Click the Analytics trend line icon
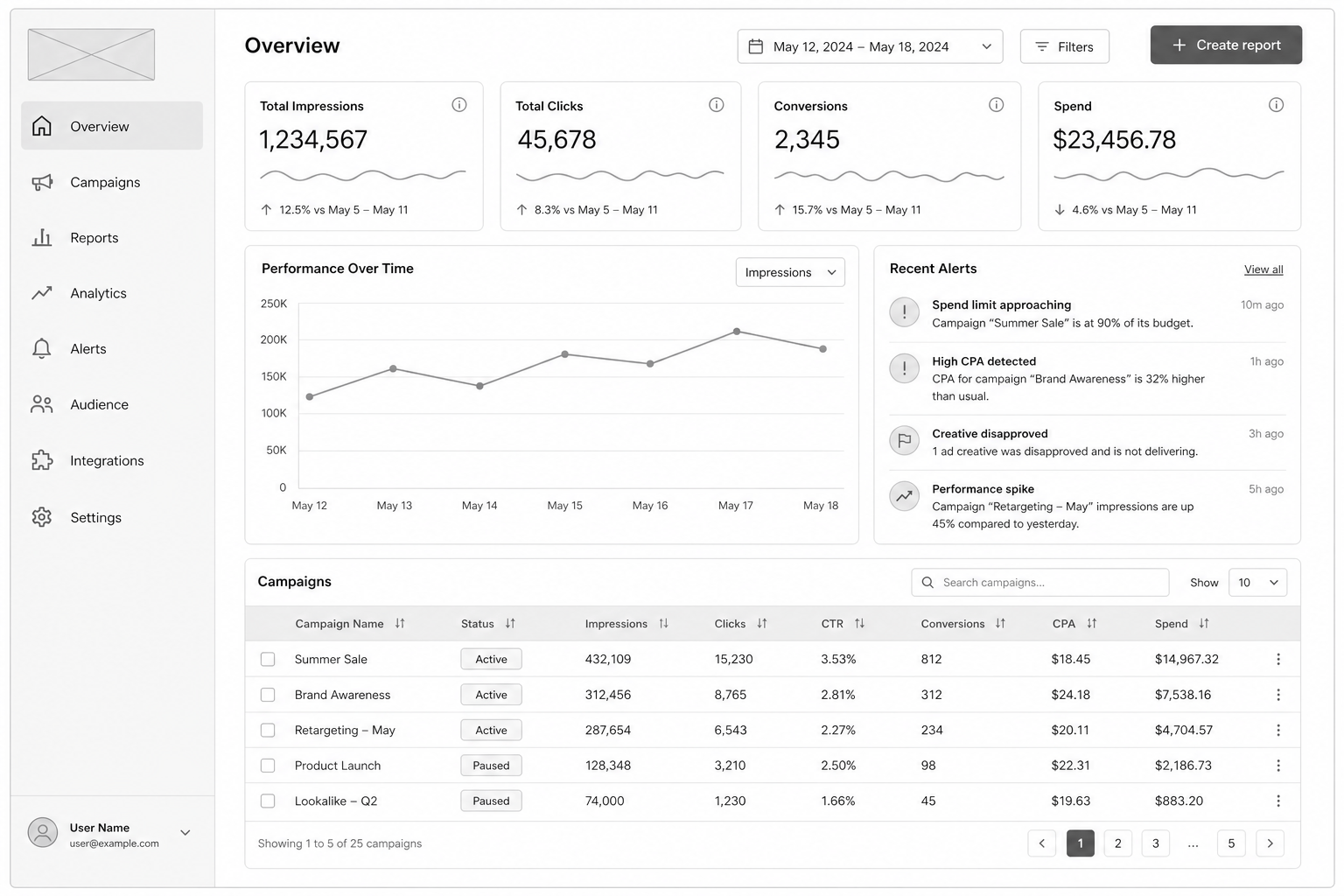1344x896 pixels. pos(41,293)
